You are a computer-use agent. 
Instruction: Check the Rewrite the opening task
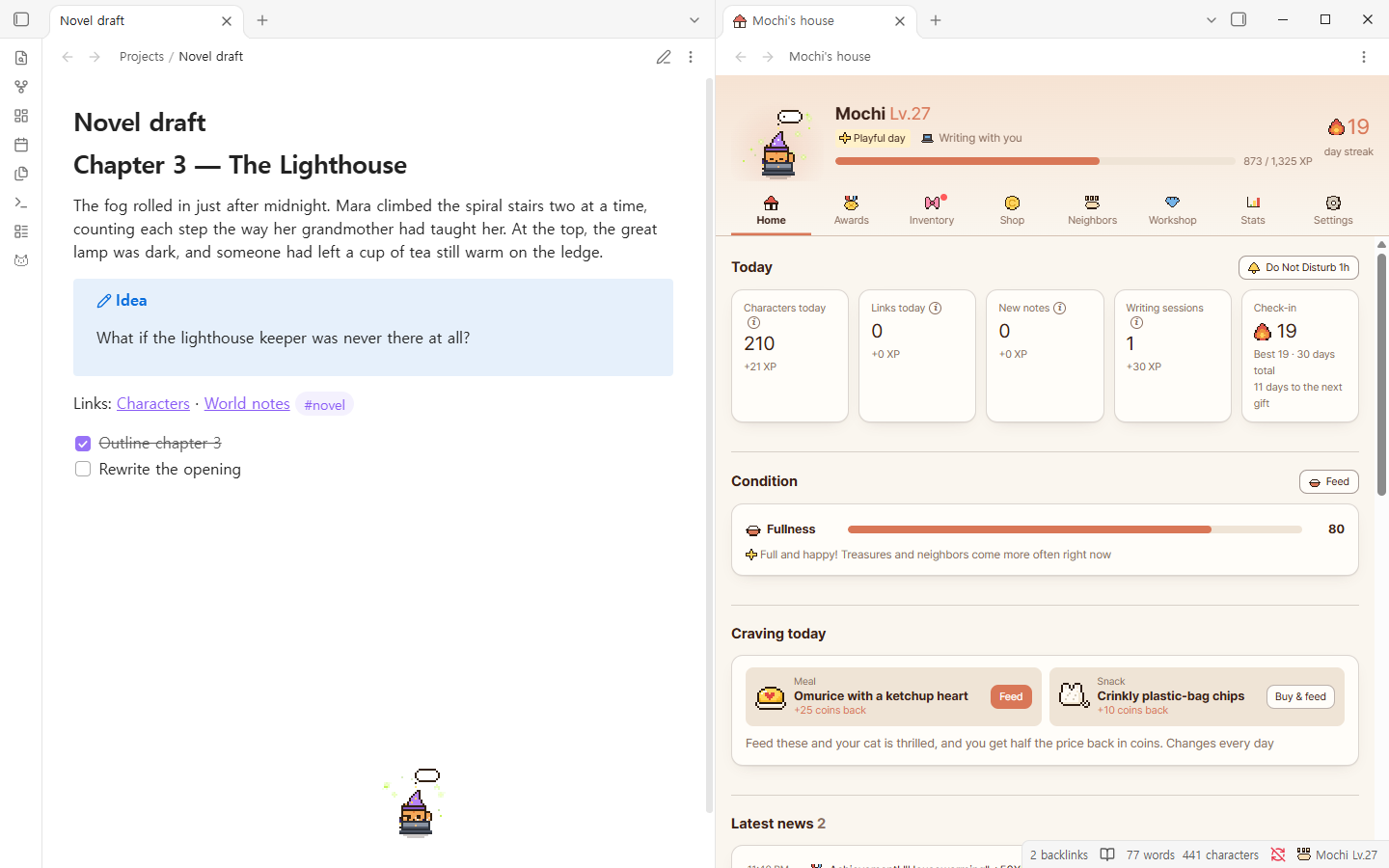(83, 469)
